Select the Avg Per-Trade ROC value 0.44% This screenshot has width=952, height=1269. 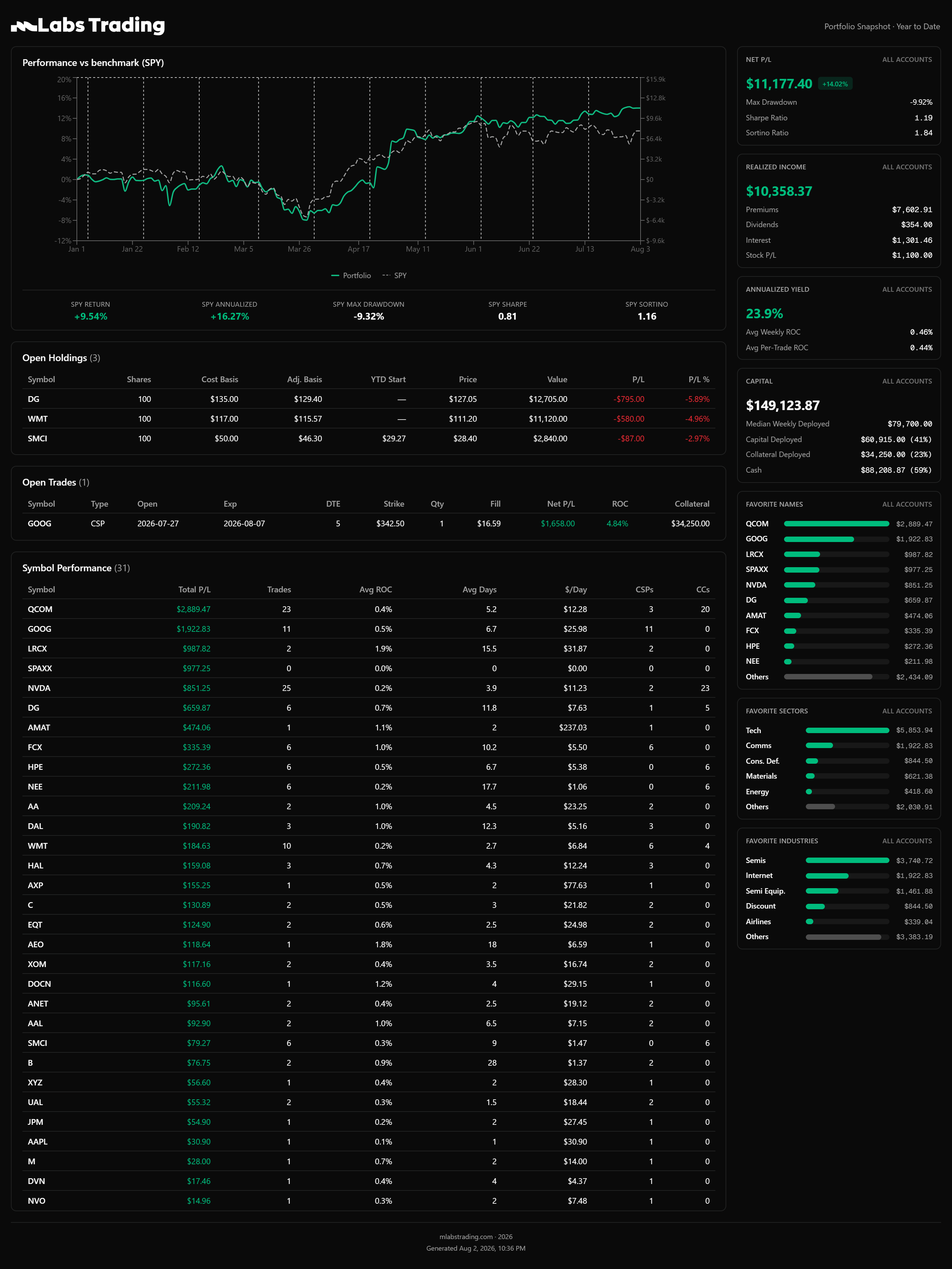(x=921, y=347)
